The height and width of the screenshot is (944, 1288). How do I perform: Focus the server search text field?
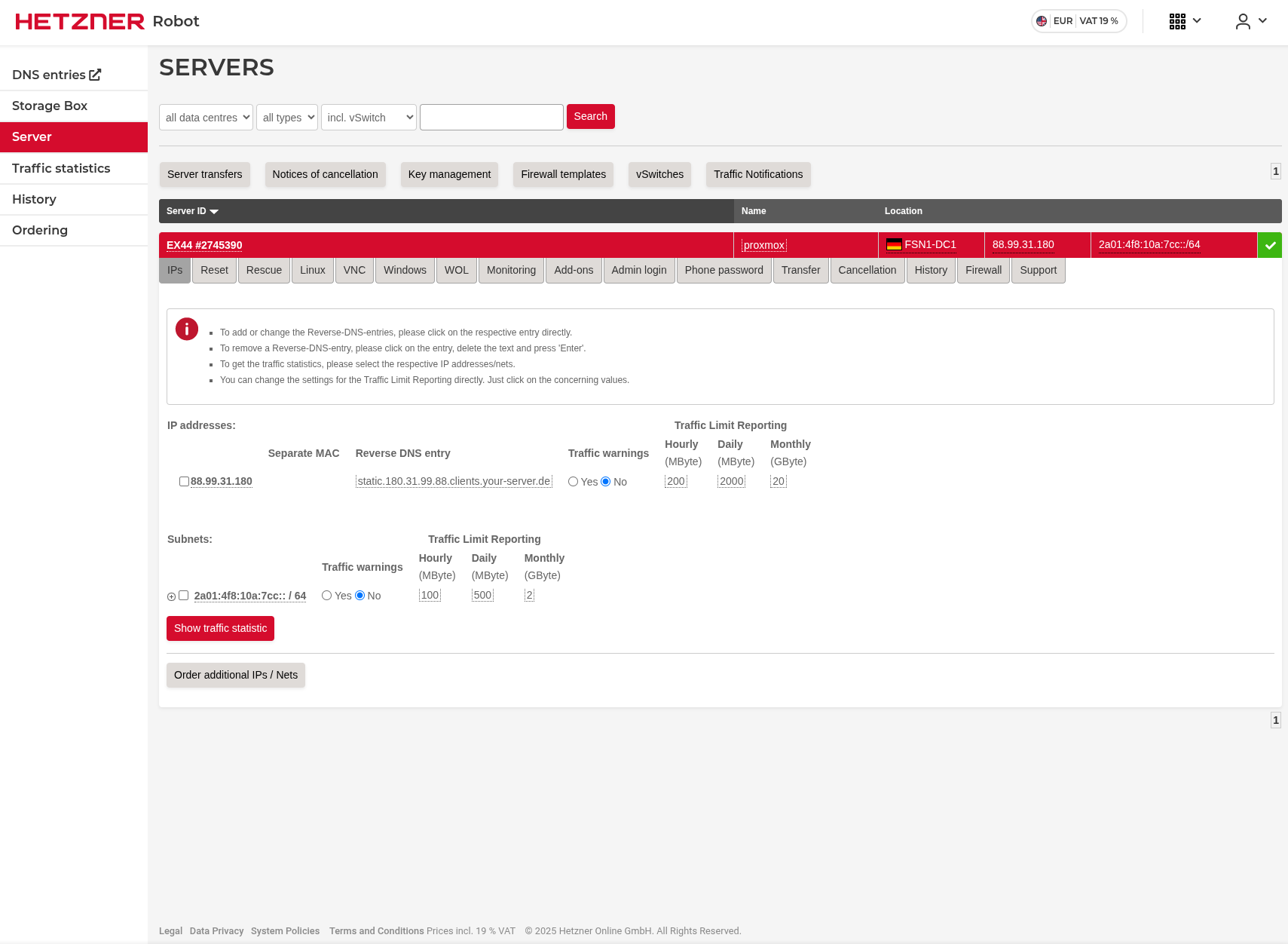coord(491,117)
